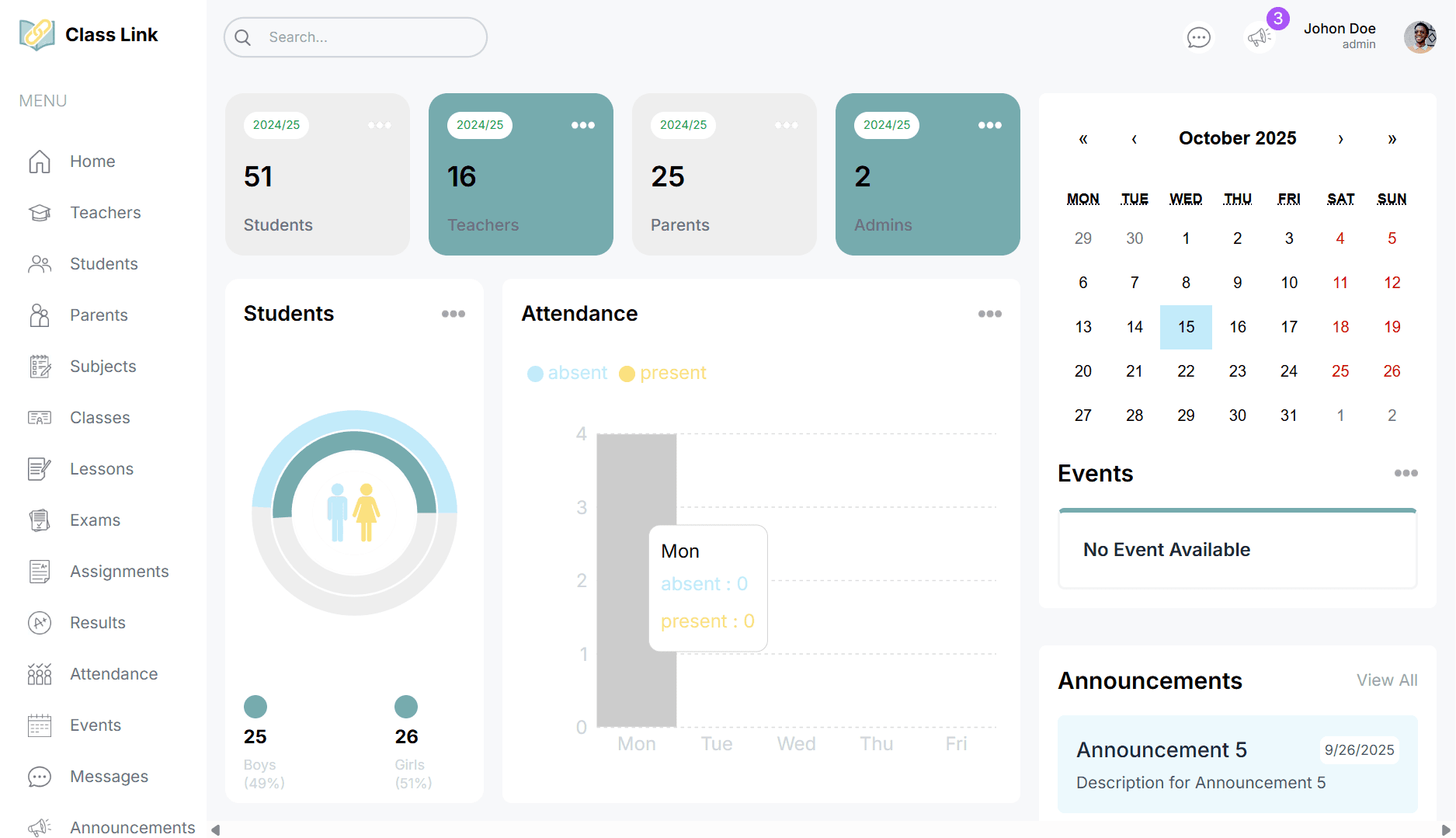
Task: Go to previous year in calendar
Action: tap(1083, 139)
